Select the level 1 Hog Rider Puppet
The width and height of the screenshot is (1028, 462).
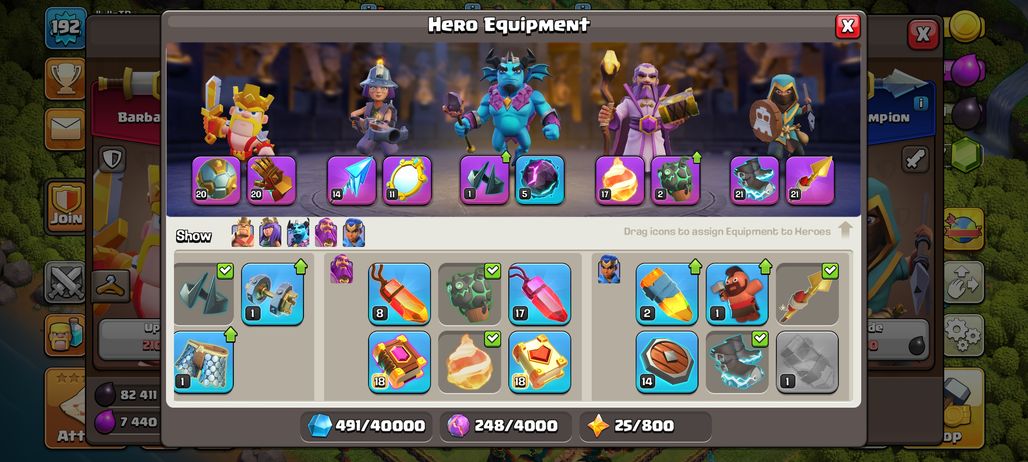[738, 294]
